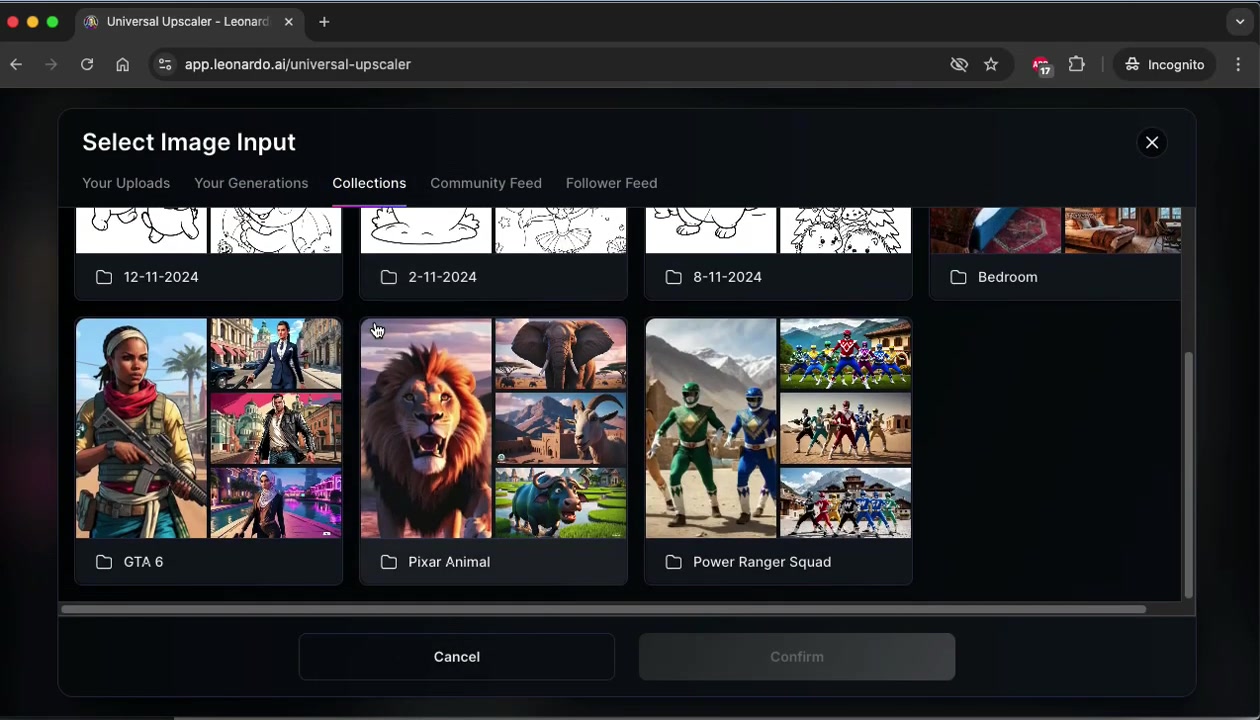Click the folder icon beside Pixar Animal
This screenshot has height=720, width=1260.
point(389,562)
